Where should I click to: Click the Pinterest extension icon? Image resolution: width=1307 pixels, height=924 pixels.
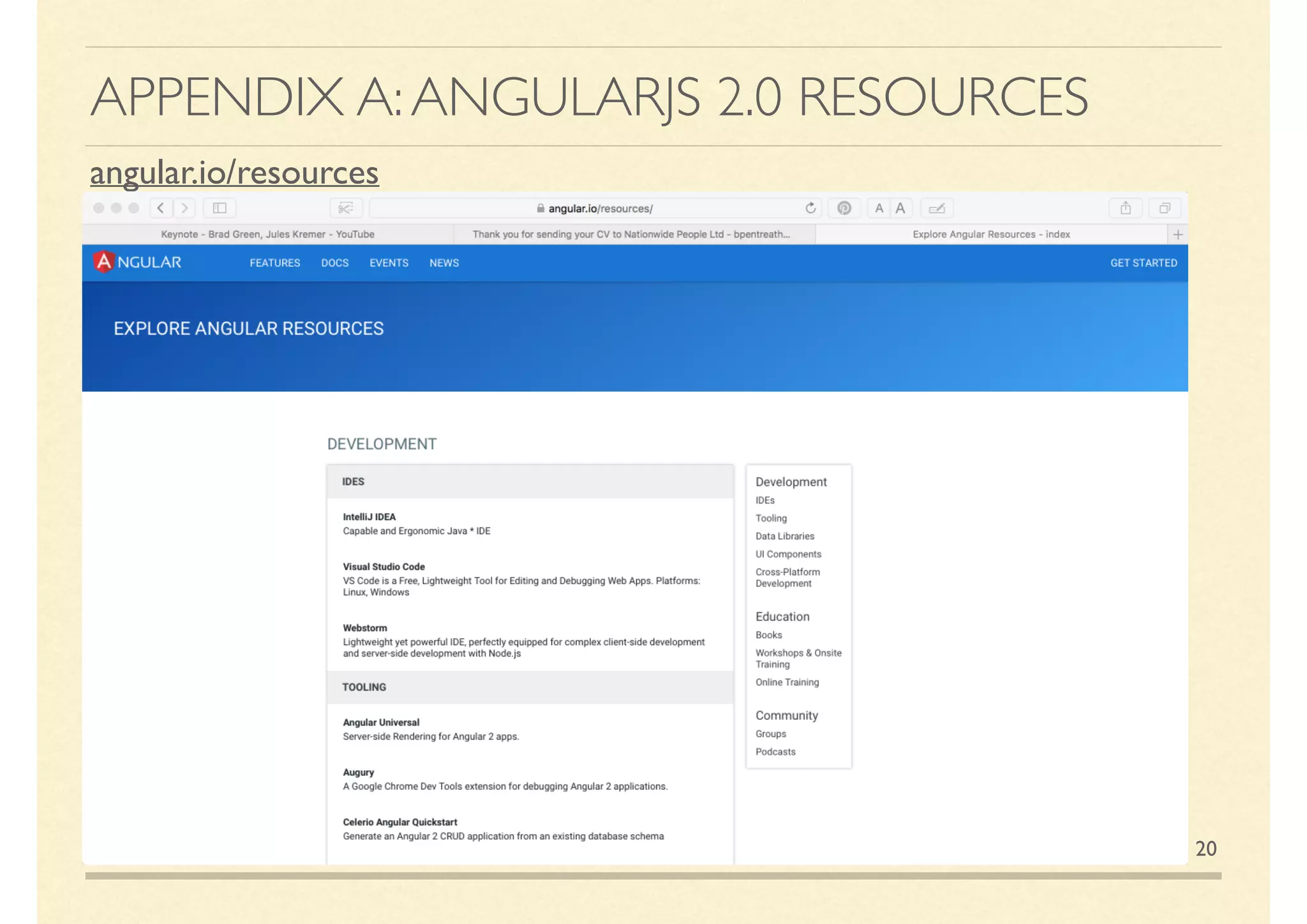844,208
